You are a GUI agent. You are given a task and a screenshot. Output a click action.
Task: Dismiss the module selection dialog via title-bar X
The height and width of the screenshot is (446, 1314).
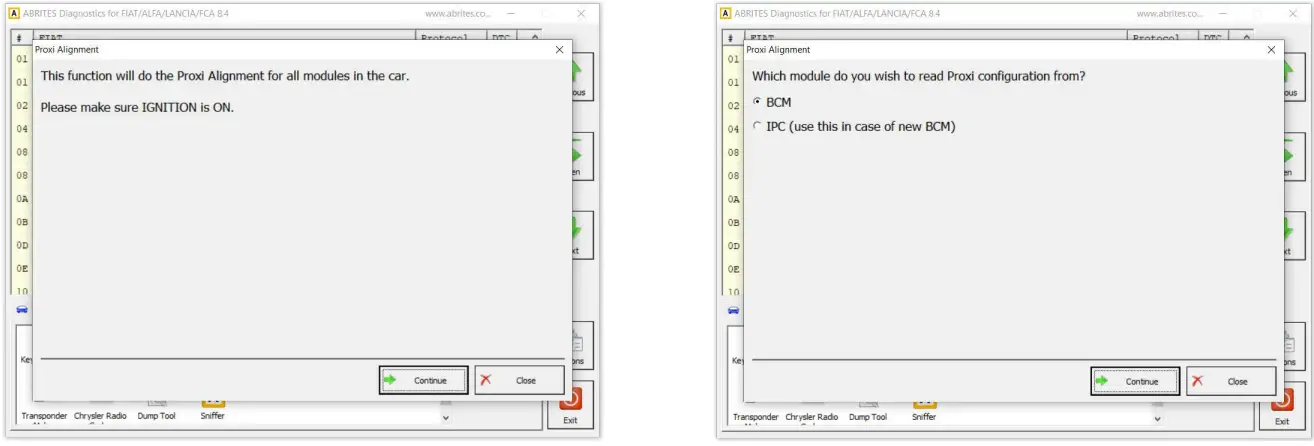point(1271,49)
